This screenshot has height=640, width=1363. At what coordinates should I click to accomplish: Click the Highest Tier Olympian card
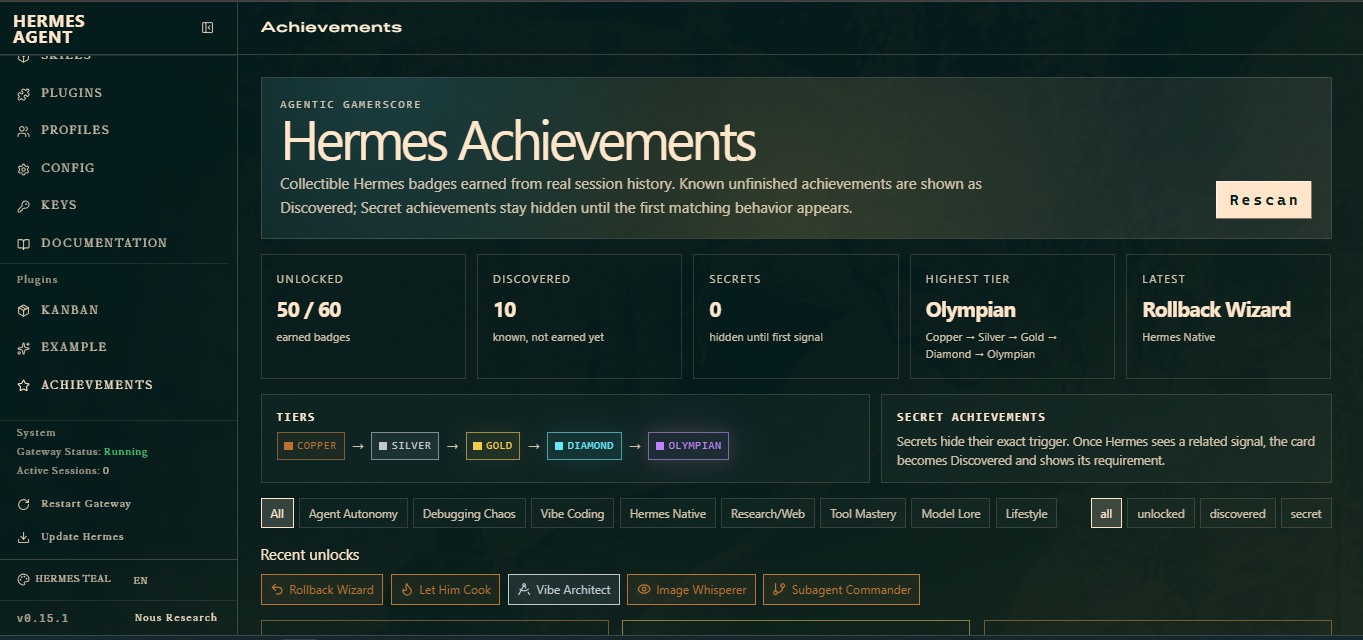pyautogui.click(x=1012, y=316)
